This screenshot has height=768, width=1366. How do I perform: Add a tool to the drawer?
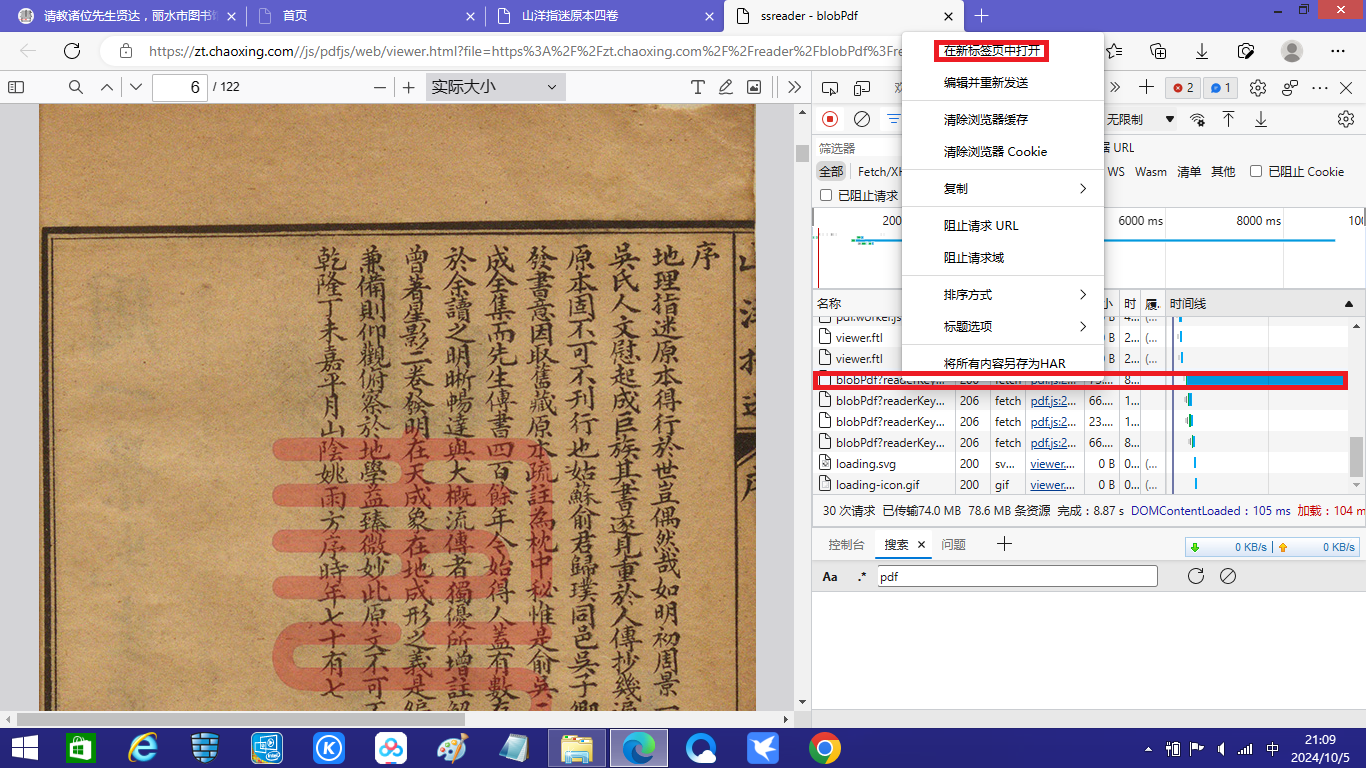1005,544
